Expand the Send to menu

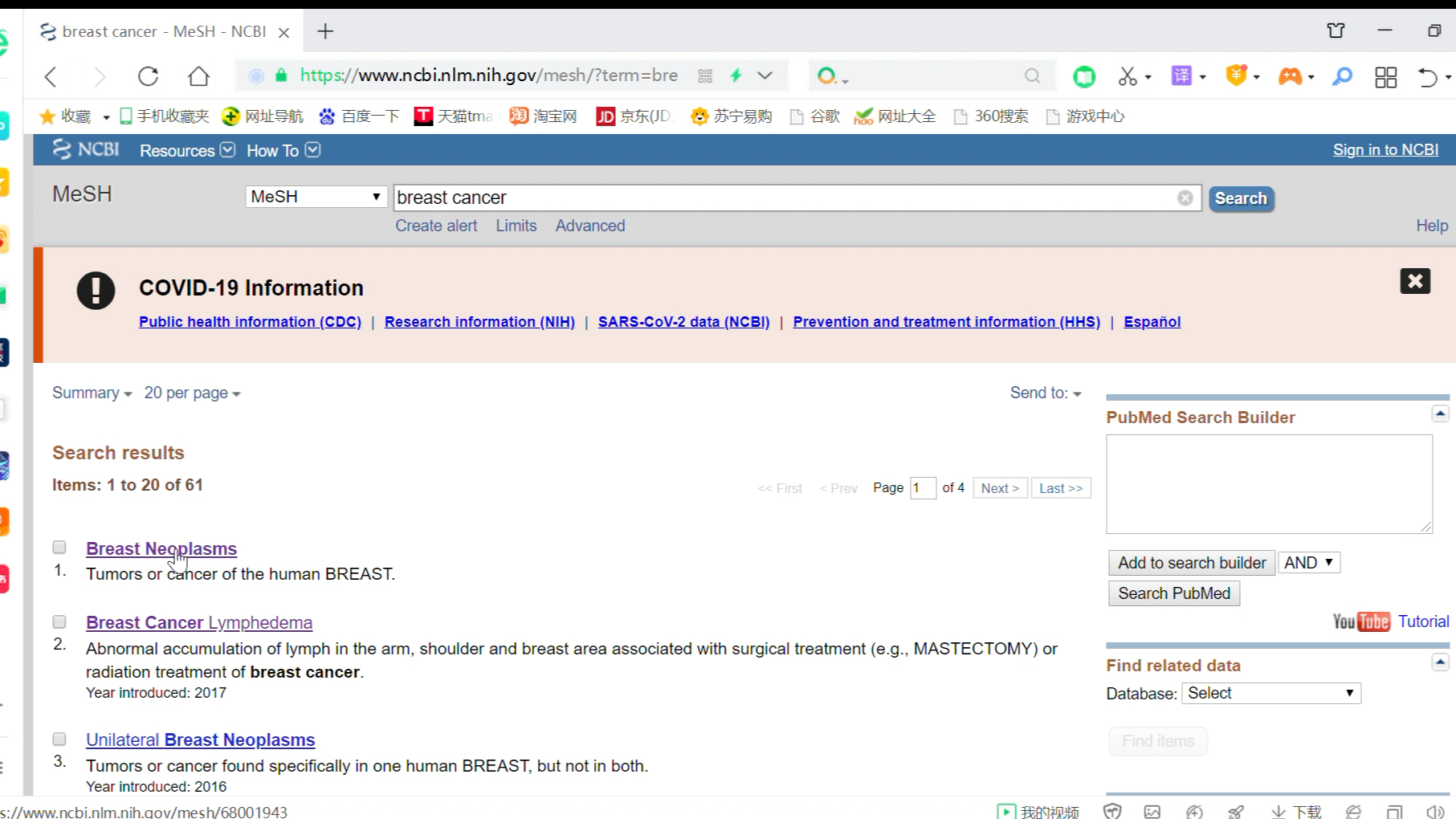coord(1046,393)
